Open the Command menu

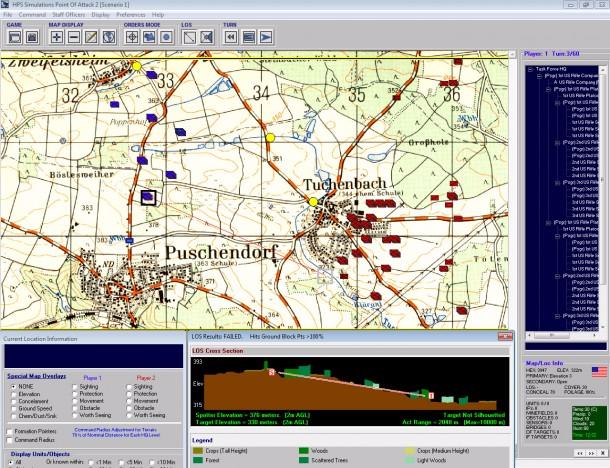(32, 15)
